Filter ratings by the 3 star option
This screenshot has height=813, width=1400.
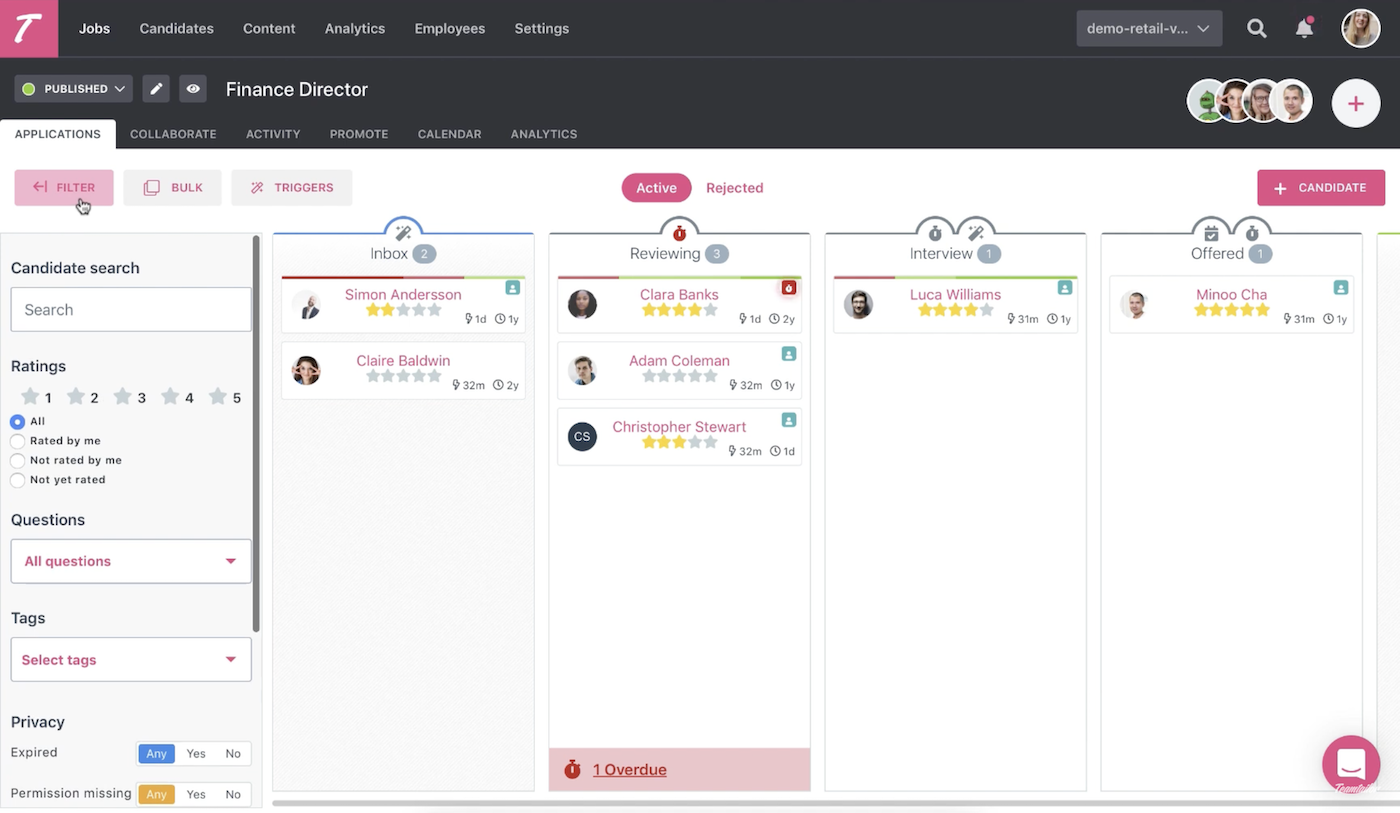(x=130, y=397)
